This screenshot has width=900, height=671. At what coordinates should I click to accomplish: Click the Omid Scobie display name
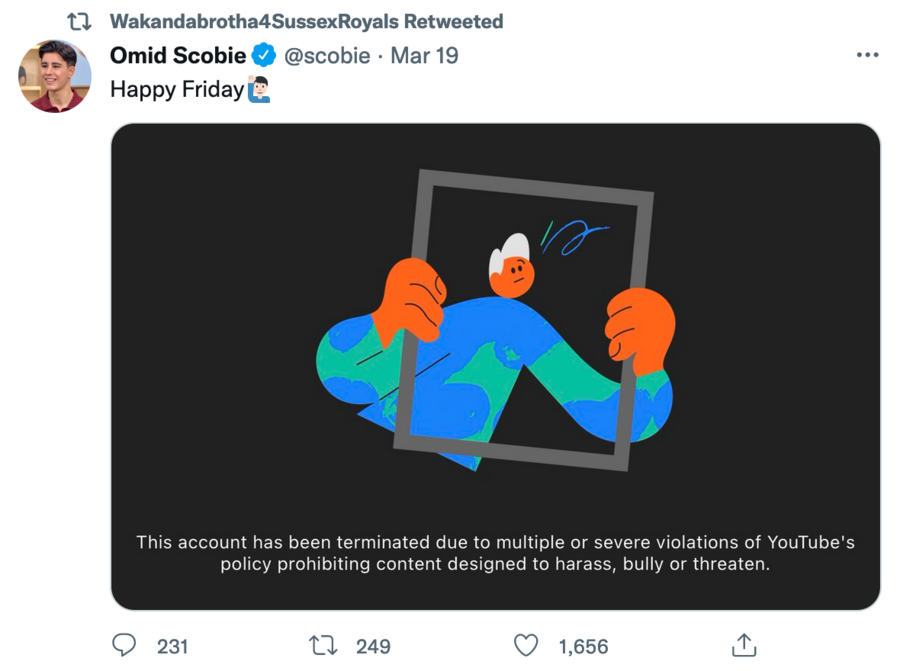(x=178, y=55)
